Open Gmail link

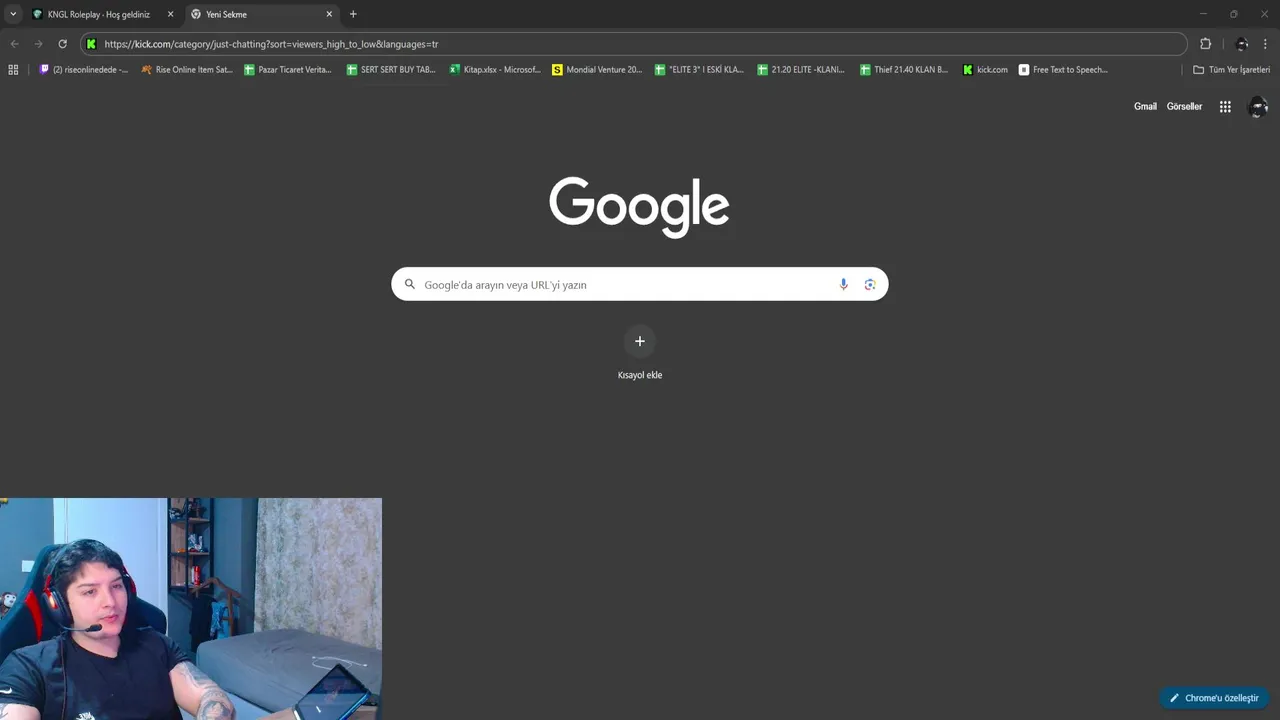tap(1145, 106)
